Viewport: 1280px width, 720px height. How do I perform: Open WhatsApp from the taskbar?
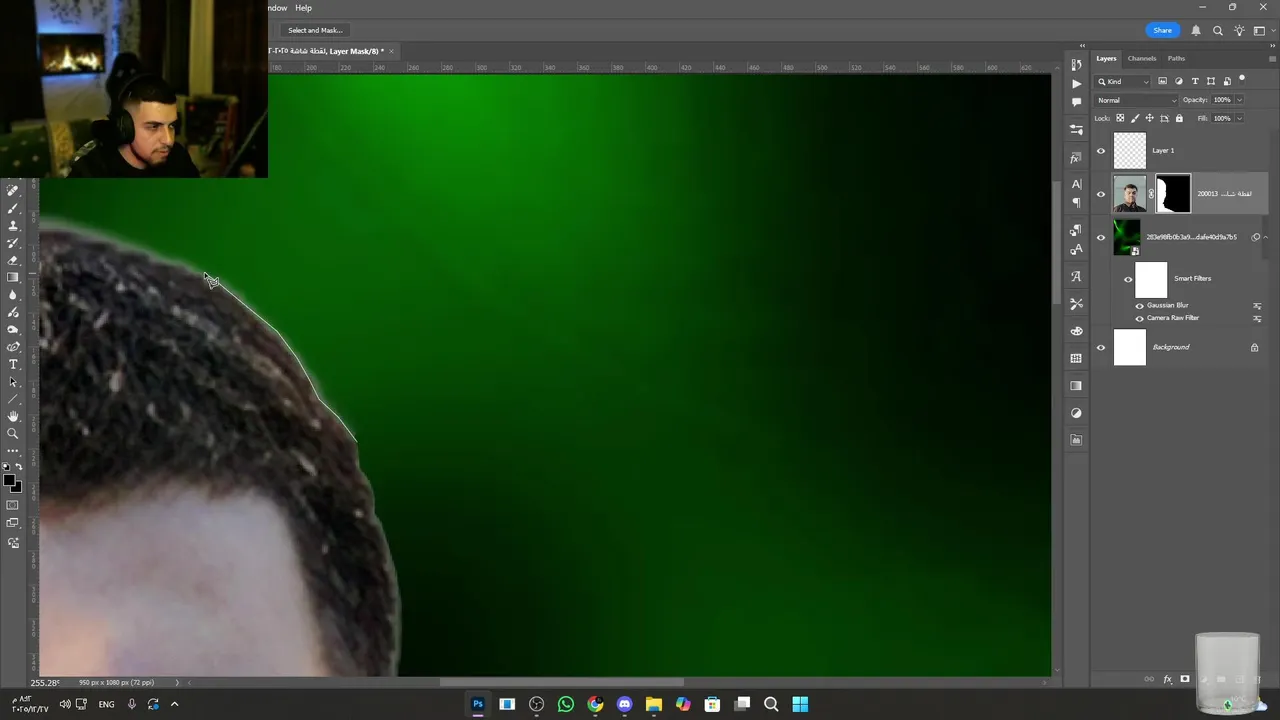[566, 704]
